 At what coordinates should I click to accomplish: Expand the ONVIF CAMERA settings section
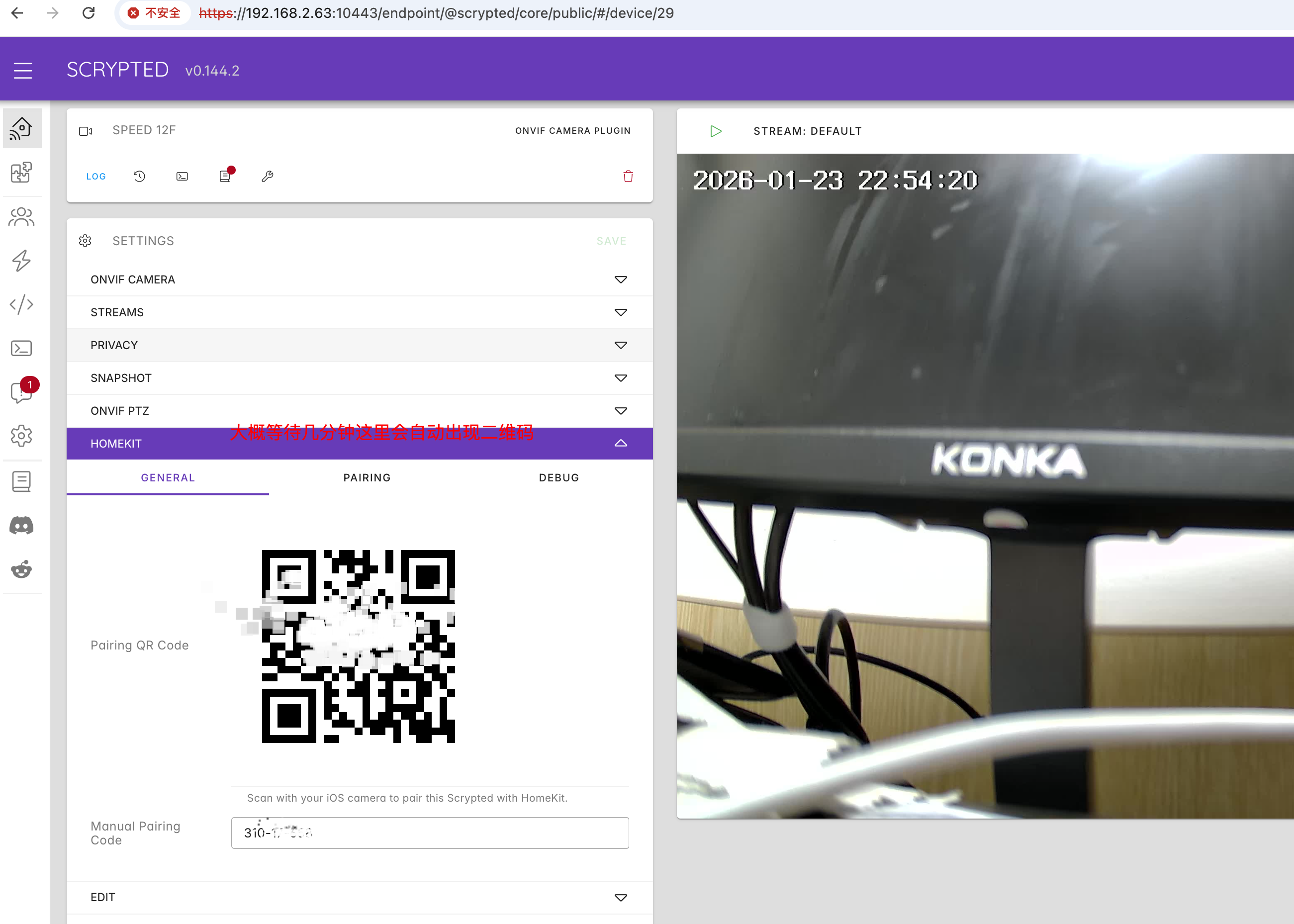(x=620, y=279)
